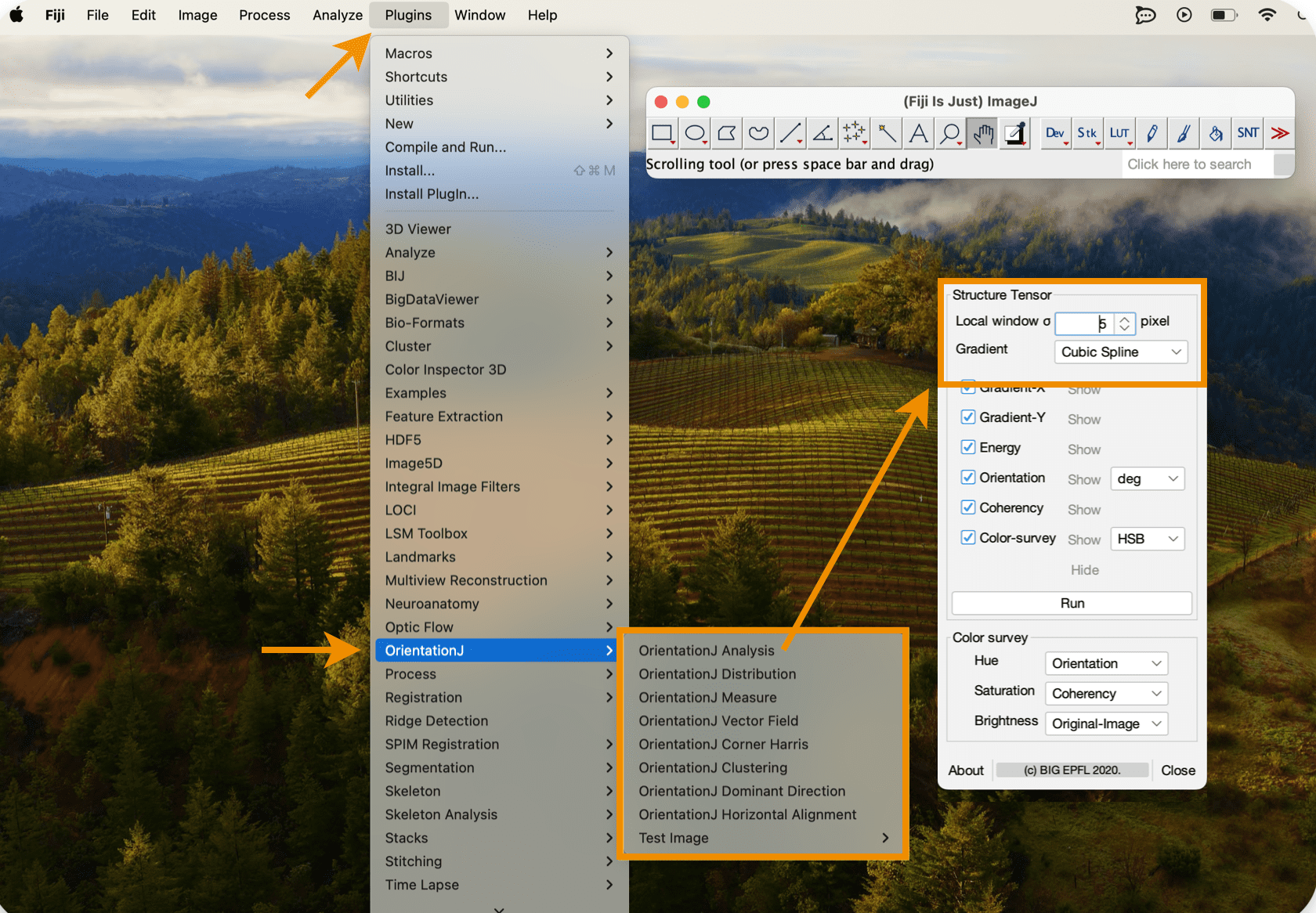Screen dimensions: 1316x913
Task: Open the Plugins menu
Action: [408, 15]
